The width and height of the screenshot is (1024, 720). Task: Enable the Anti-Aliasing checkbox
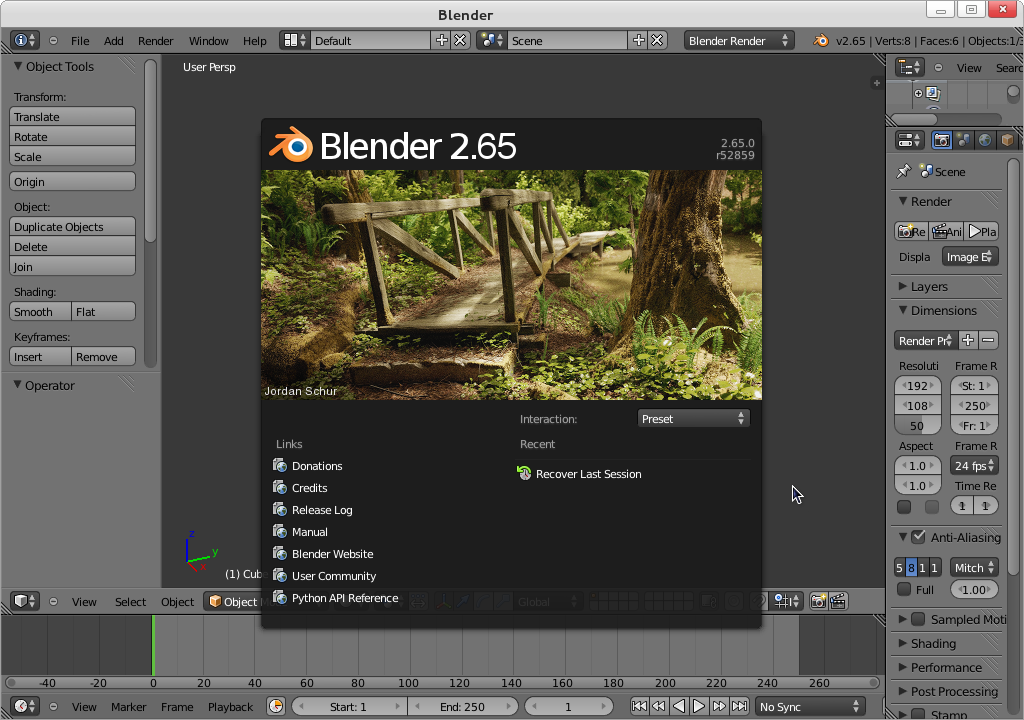(919, 538)
